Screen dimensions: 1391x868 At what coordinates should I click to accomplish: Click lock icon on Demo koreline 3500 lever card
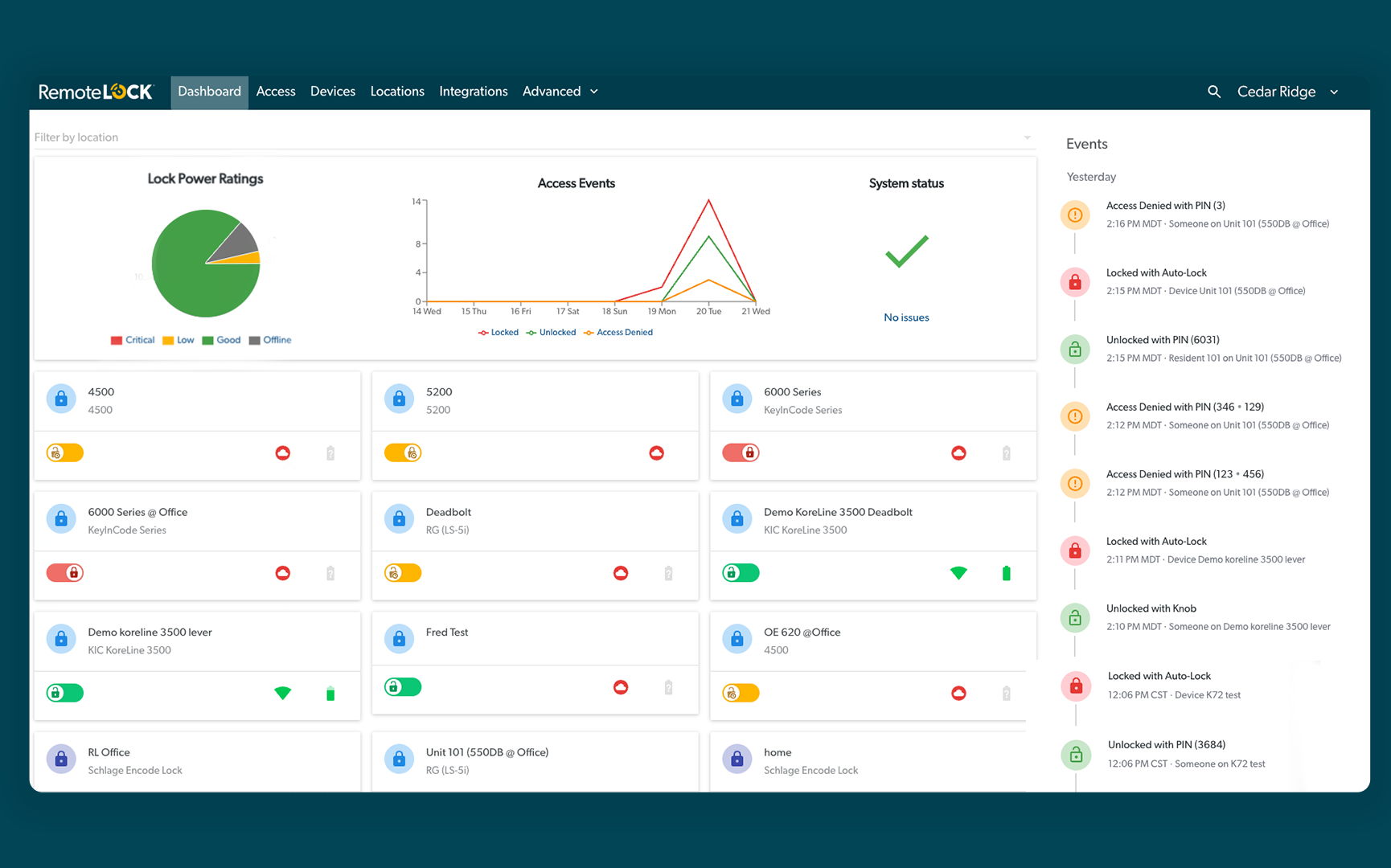pos(61,640)
